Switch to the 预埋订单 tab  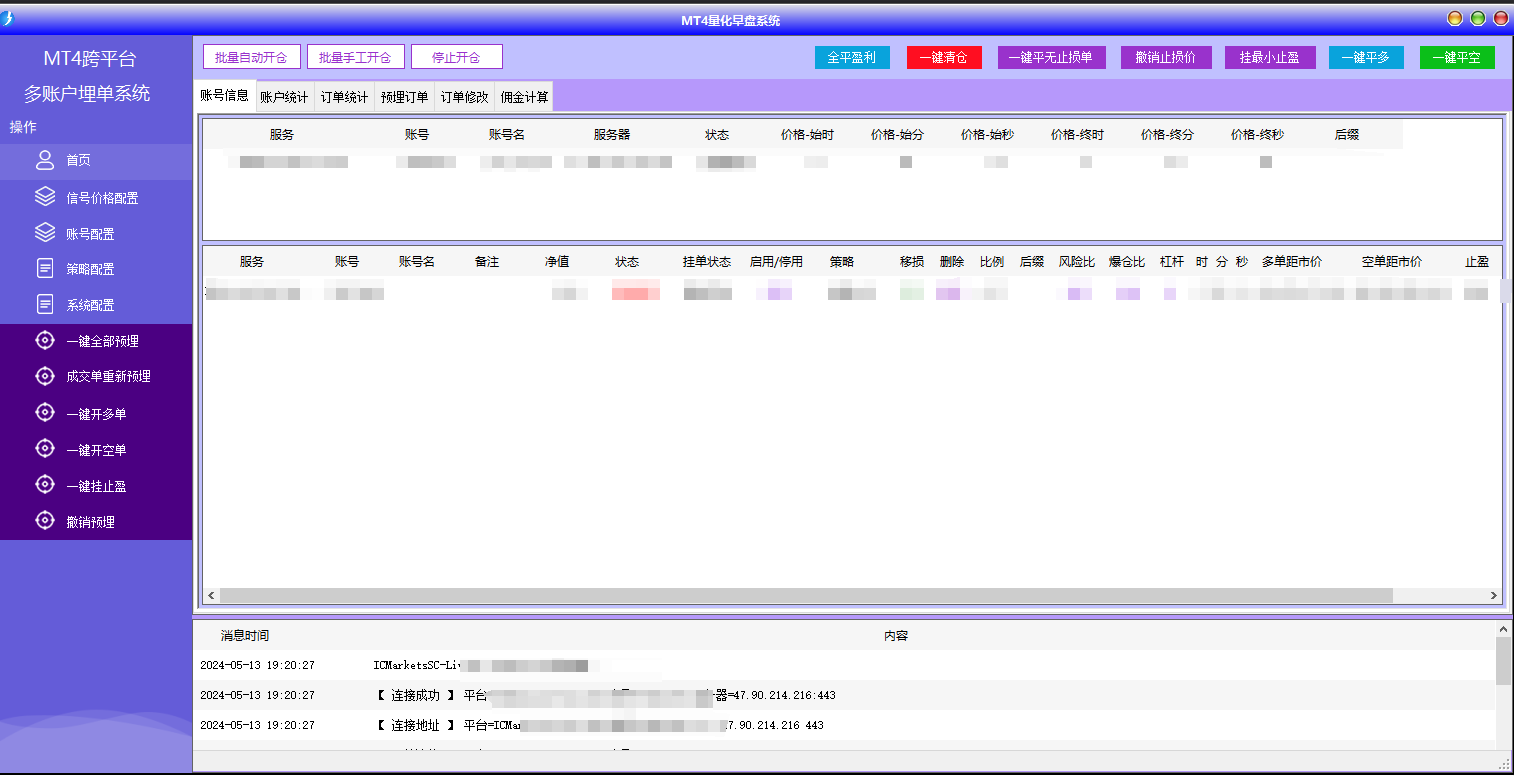[x=404, y=97]
